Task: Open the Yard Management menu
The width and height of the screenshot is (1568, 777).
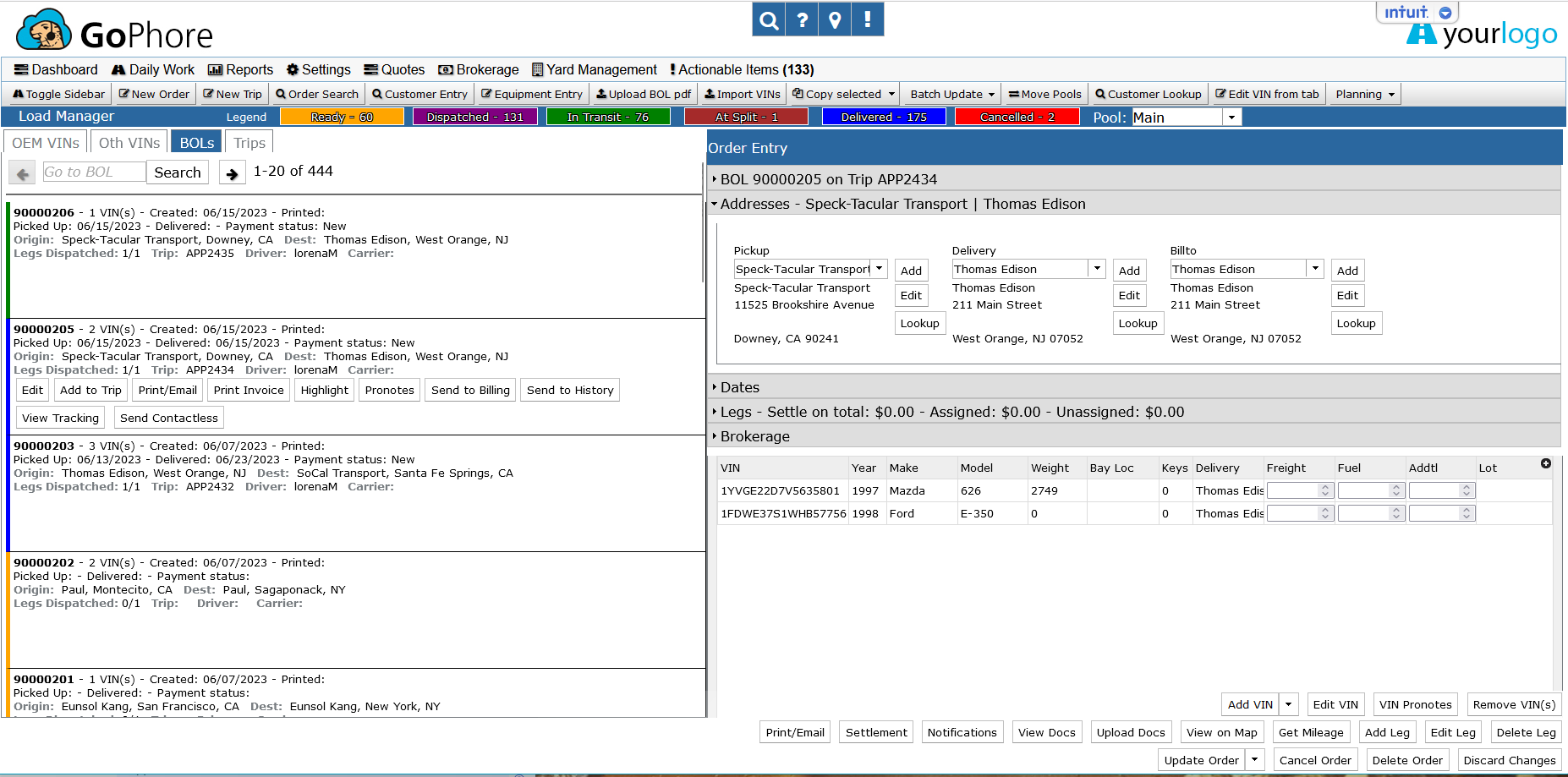Action: pos(595,69)
